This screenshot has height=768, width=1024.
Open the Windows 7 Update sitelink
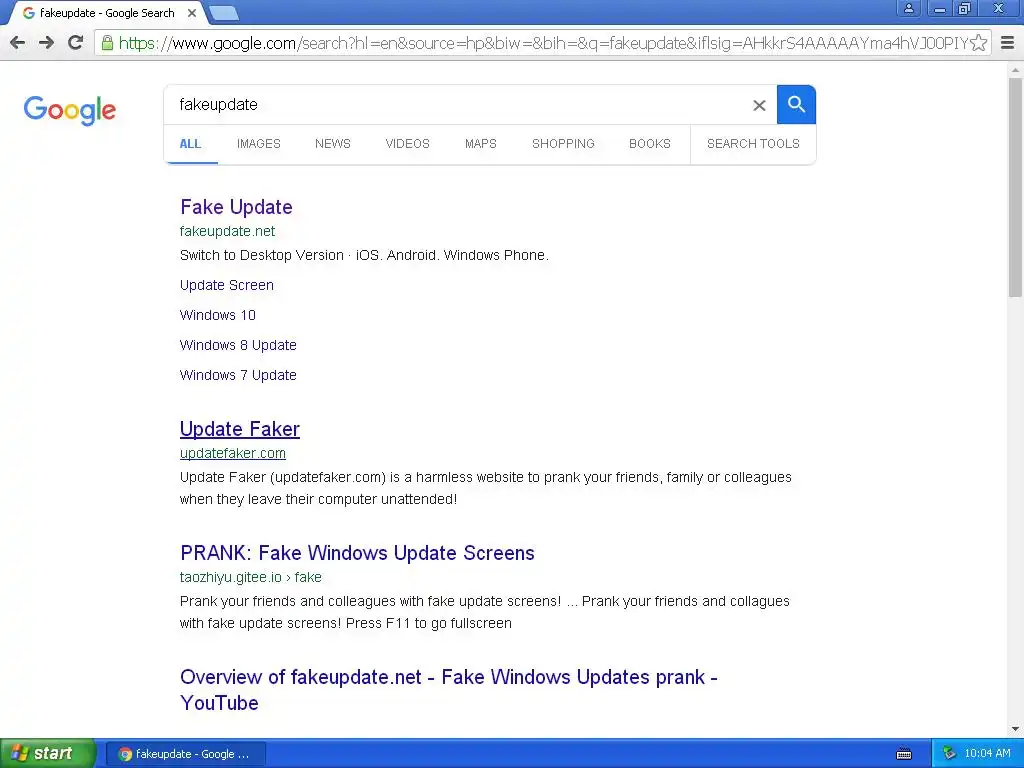click(x=238, y=376)
